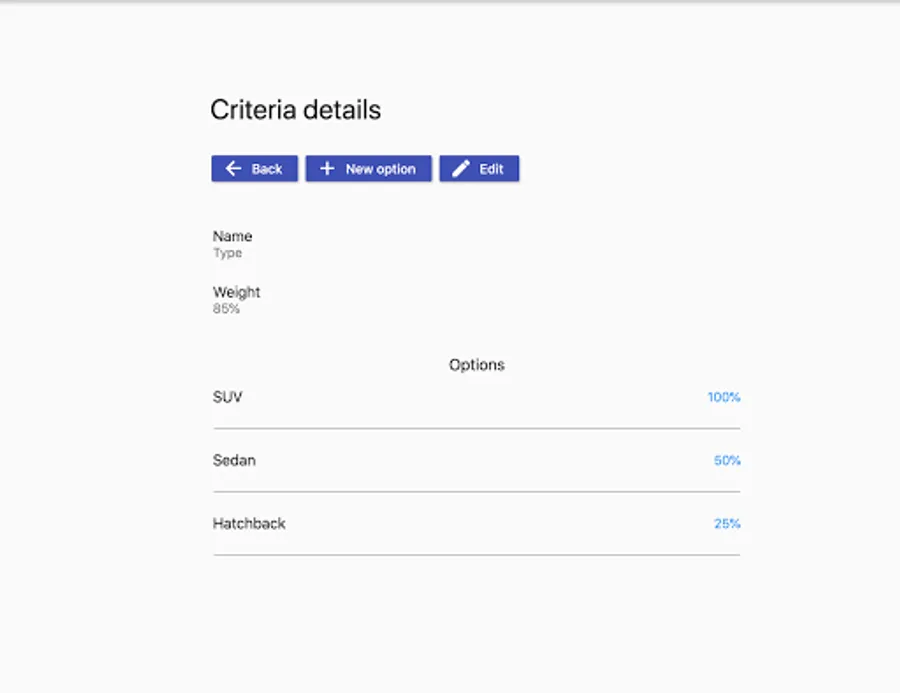Image resolution: width=900 pixels, height=693 pixels.
Task: Open the 100% score for SUV
Action: tap(724, 397)
